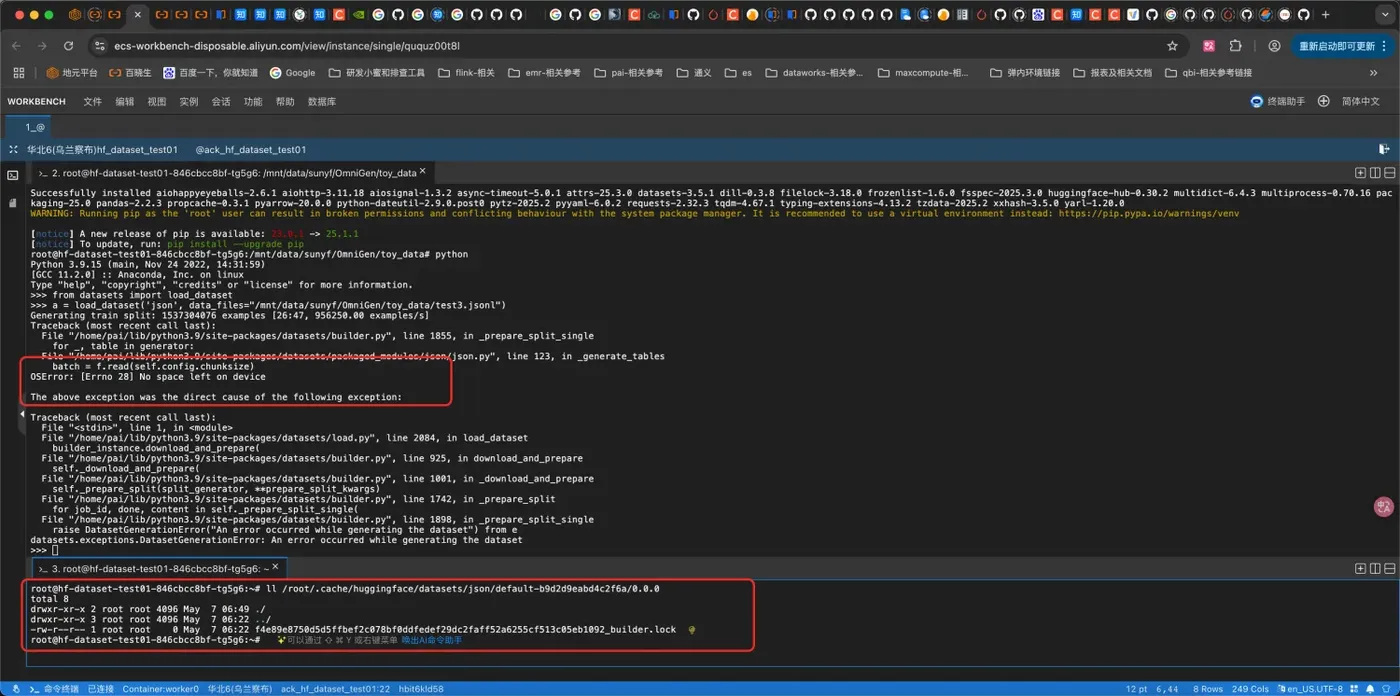The image size is (1400, 696).
Task: Split upper terminal pane horizontally
Action: pyautogui.click(x=1390, y=173)
